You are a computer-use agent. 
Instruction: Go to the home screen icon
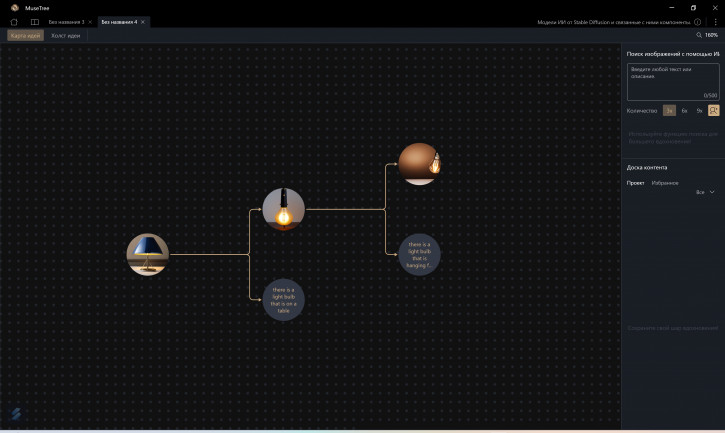14,22
